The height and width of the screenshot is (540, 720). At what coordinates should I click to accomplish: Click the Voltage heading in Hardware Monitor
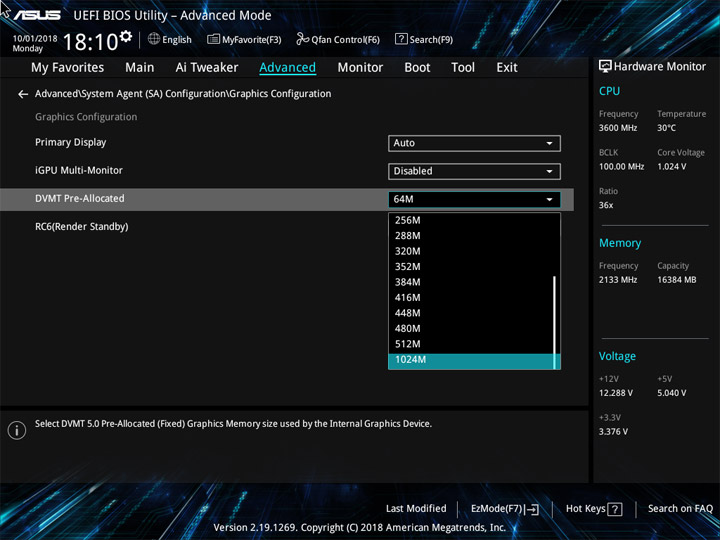[x=617, y=356]
